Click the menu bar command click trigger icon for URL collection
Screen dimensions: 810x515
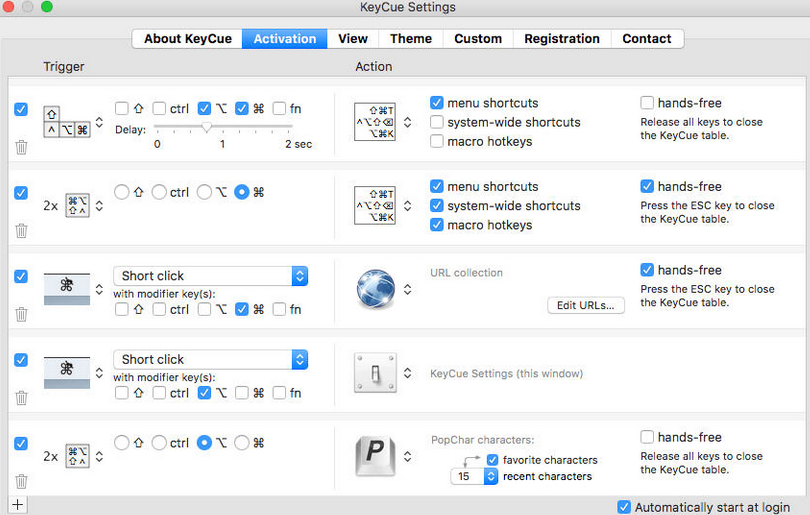[x=67, y=289]
